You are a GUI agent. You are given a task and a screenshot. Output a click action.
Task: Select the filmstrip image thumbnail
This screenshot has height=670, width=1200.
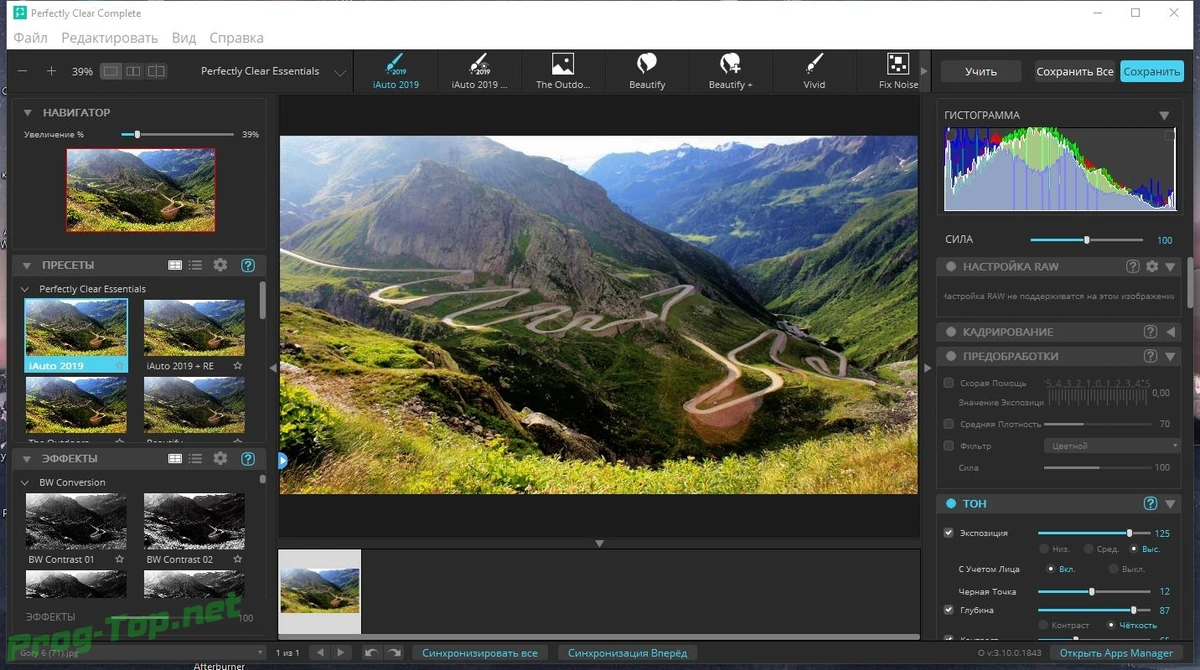click(x=319, y=591)
